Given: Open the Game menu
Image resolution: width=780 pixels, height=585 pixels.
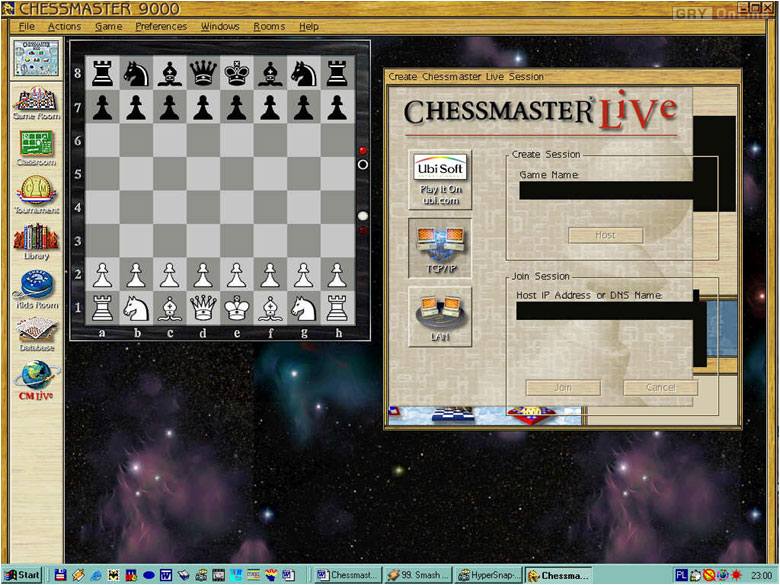Looking at the screenshot, I should 108,26.
